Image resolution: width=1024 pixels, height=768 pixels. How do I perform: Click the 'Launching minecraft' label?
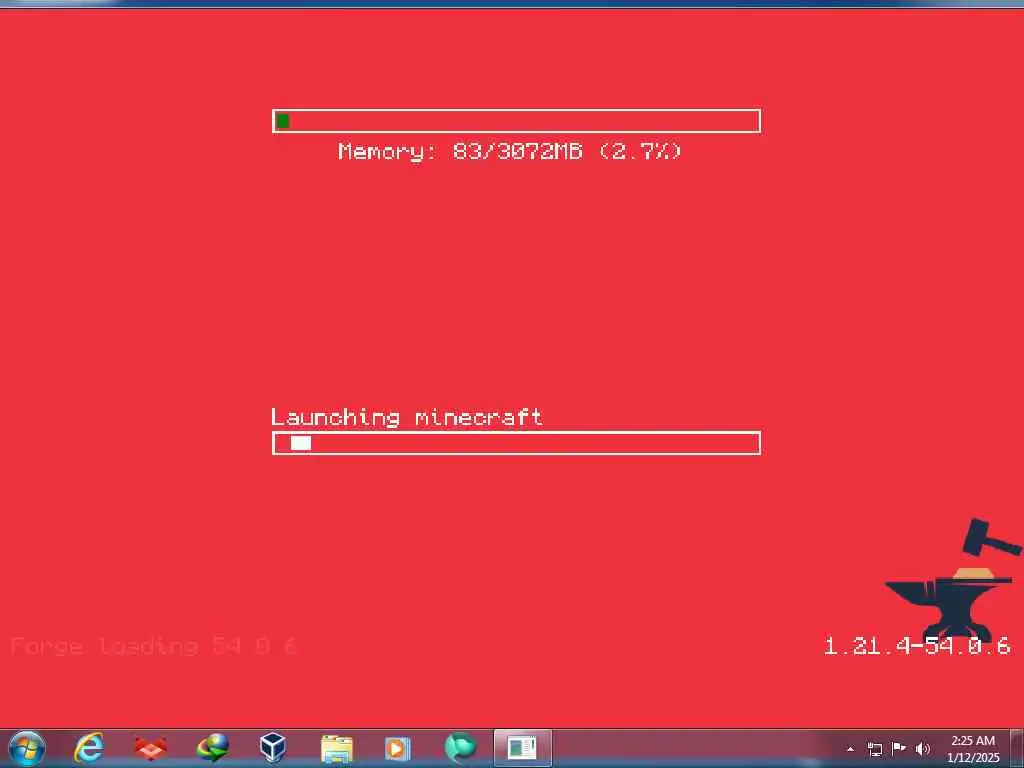coord(407,417)
